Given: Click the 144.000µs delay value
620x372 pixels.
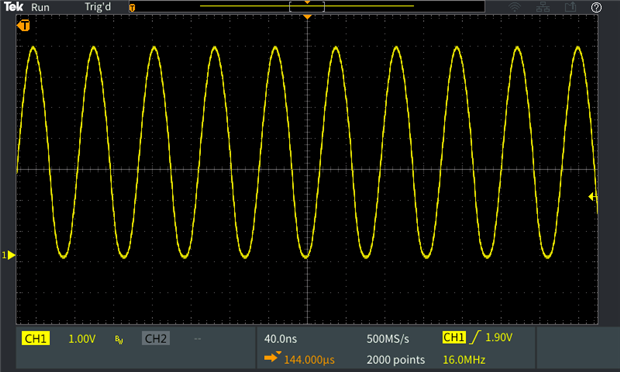Looking at the screenshot, I should pos(309,360).
